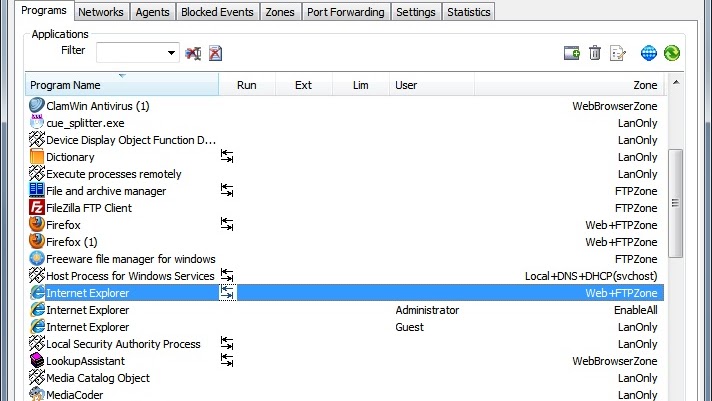Click the Freeware file manager icon
The image size is (712, 401).
37,258
